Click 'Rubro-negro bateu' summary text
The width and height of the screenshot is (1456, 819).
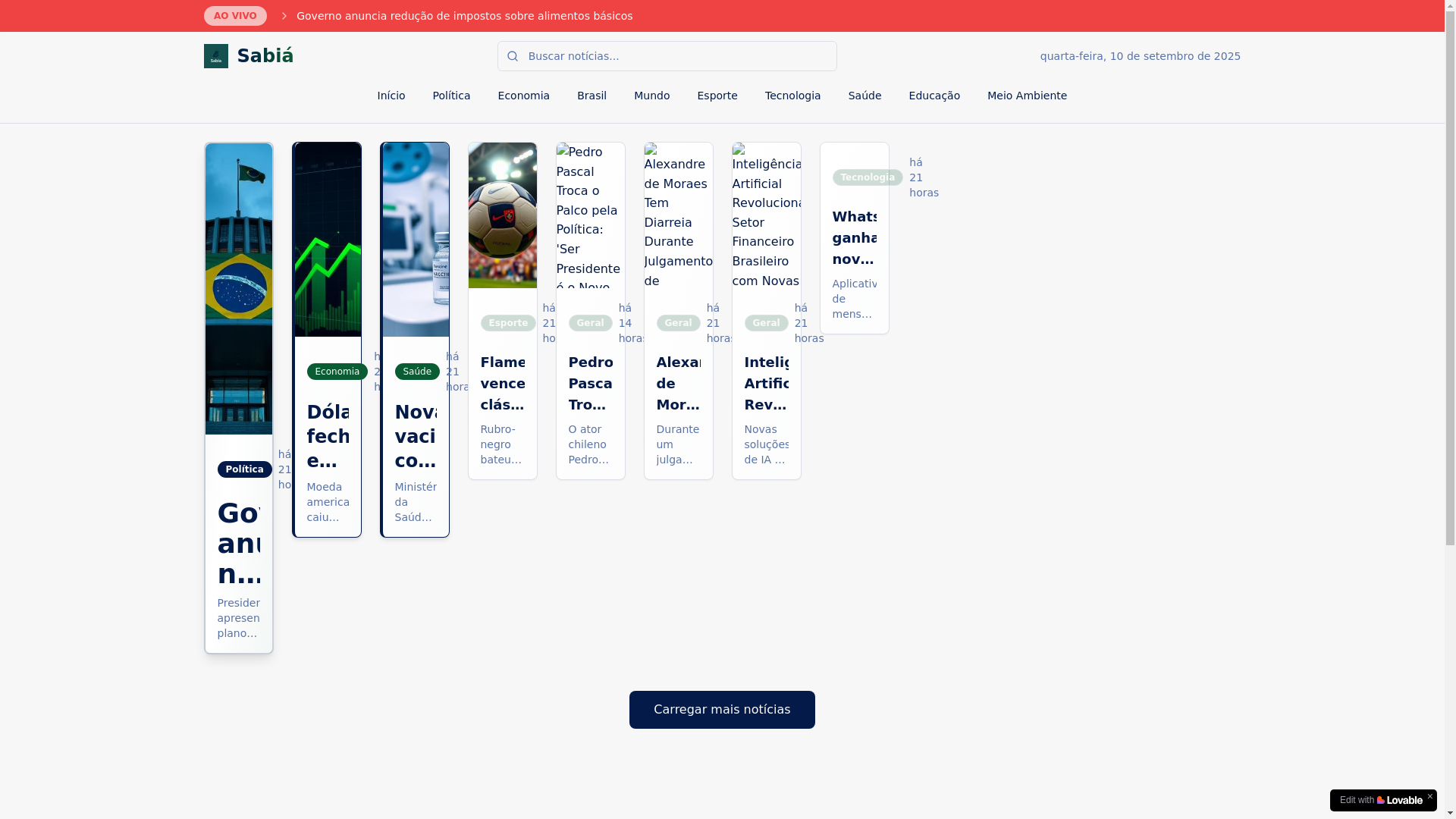click(501, 444)
